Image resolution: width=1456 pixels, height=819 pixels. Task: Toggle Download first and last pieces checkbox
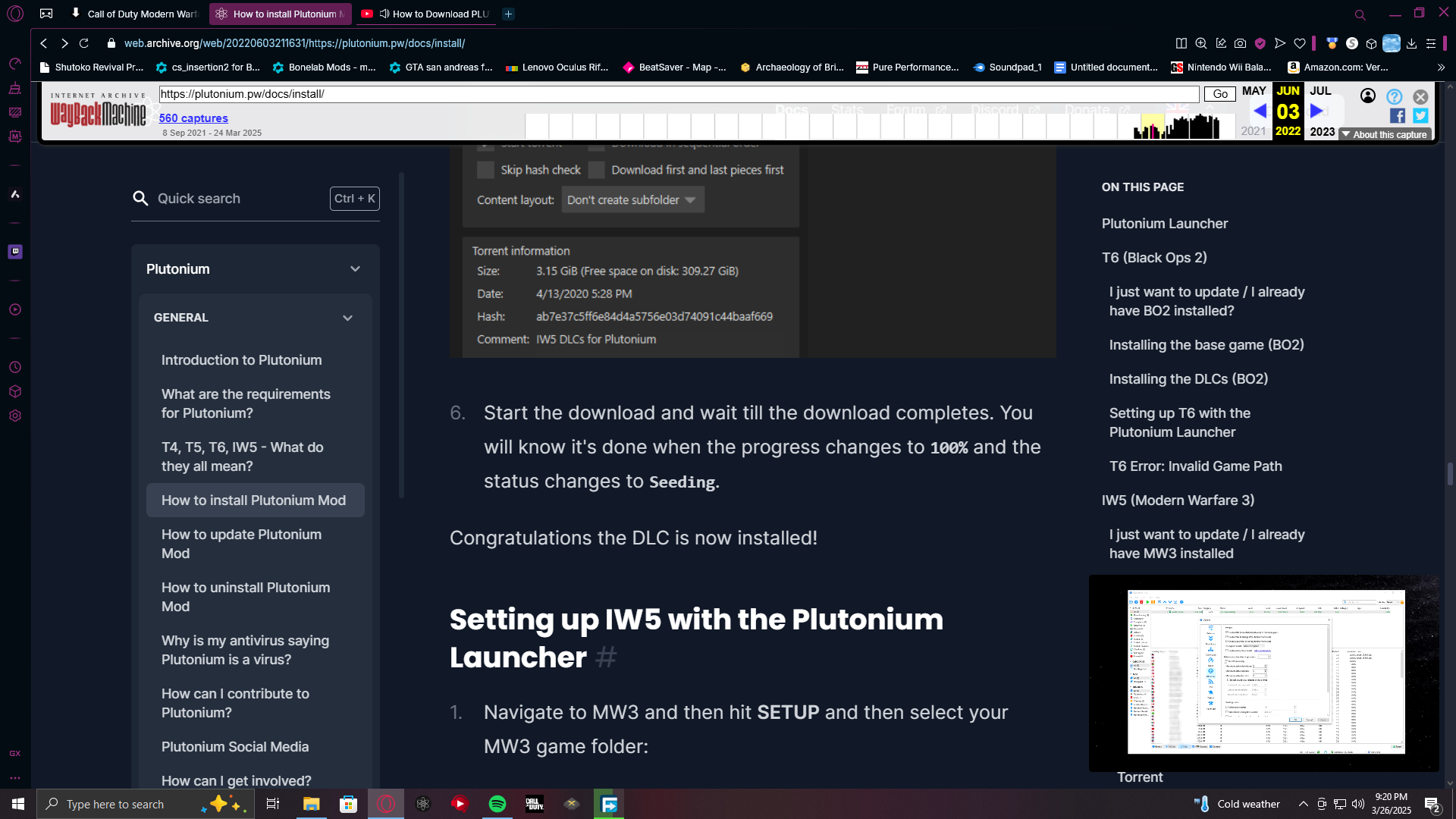597,170
